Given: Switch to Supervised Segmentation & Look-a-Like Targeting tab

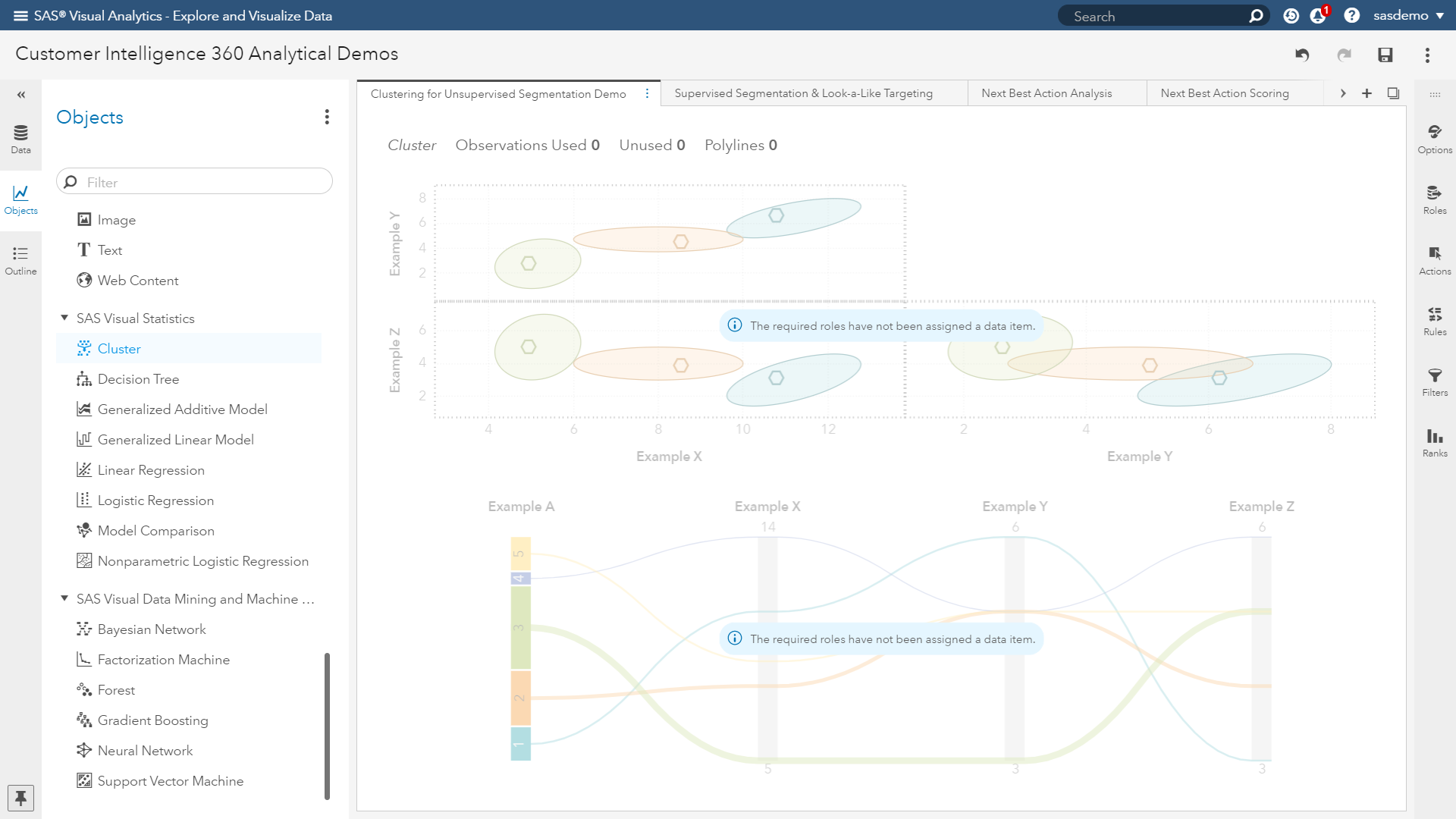Looking at the screenshot, I should click(804, 93).
